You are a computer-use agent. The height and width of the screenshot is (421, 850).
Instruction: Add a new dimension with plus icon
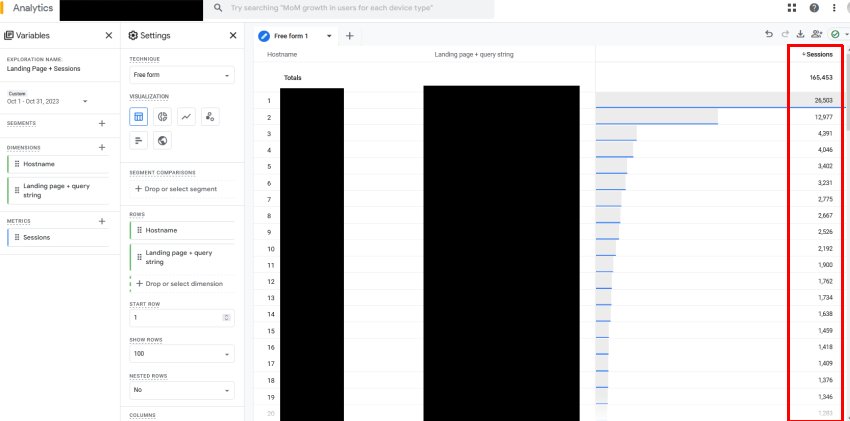[x=102, y=147]
